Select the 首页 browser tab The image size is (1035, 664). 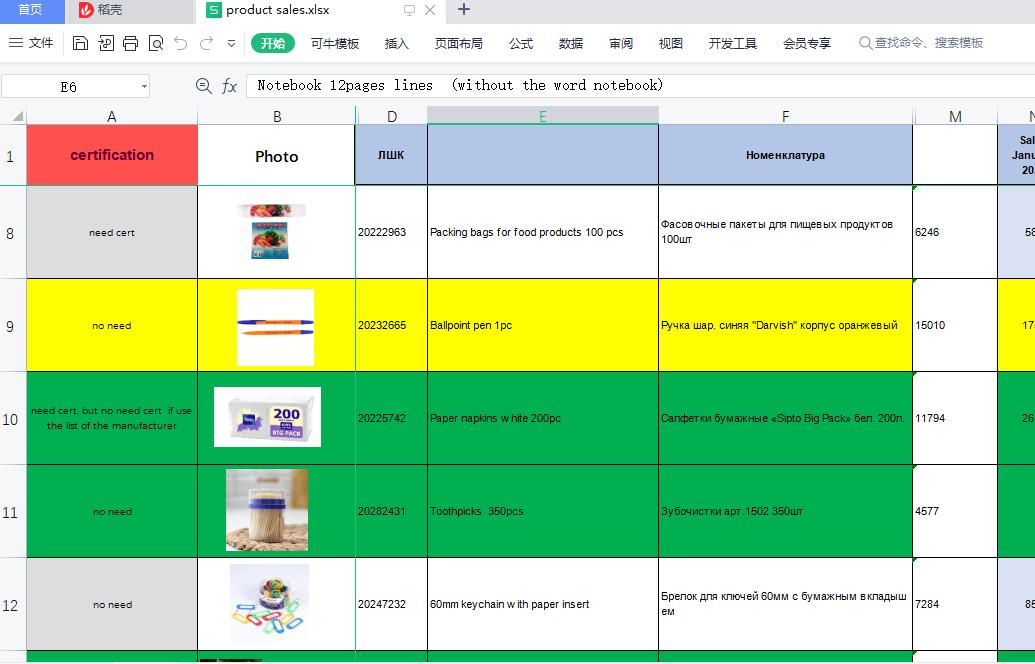[x=33, y=11]
